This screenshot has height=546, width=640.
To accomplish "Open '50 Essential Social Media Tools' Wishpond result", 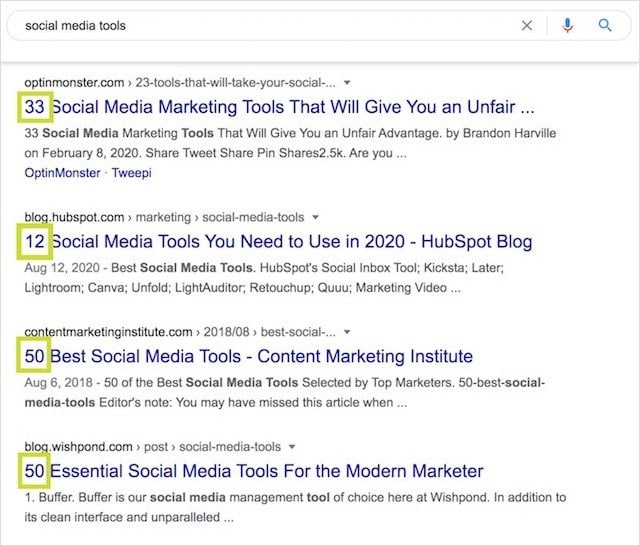I will [266, 471].
